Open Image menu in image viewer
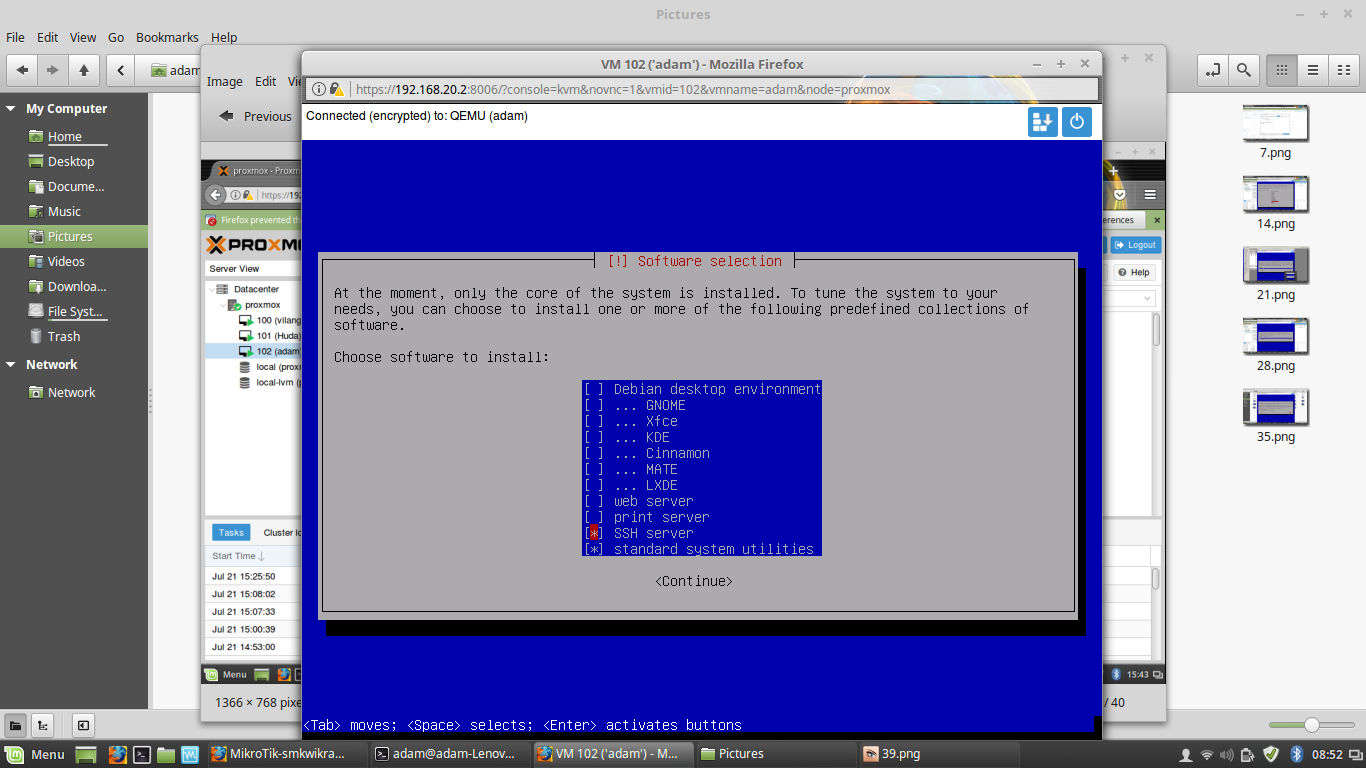Viewport: 1366px width, 768px height. coord(225,82)
